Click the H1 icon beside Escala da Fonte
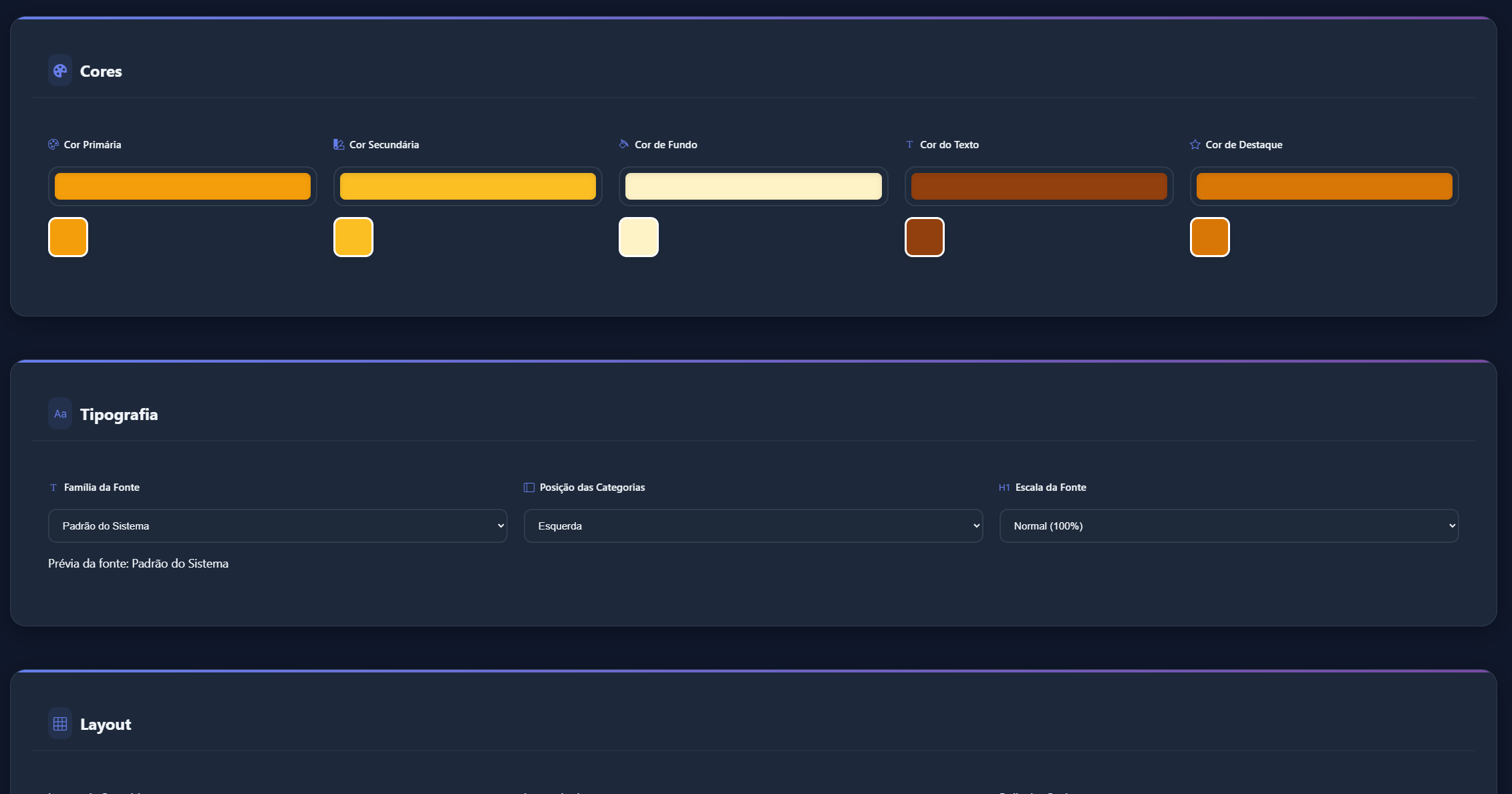 tap(1004, 487)
